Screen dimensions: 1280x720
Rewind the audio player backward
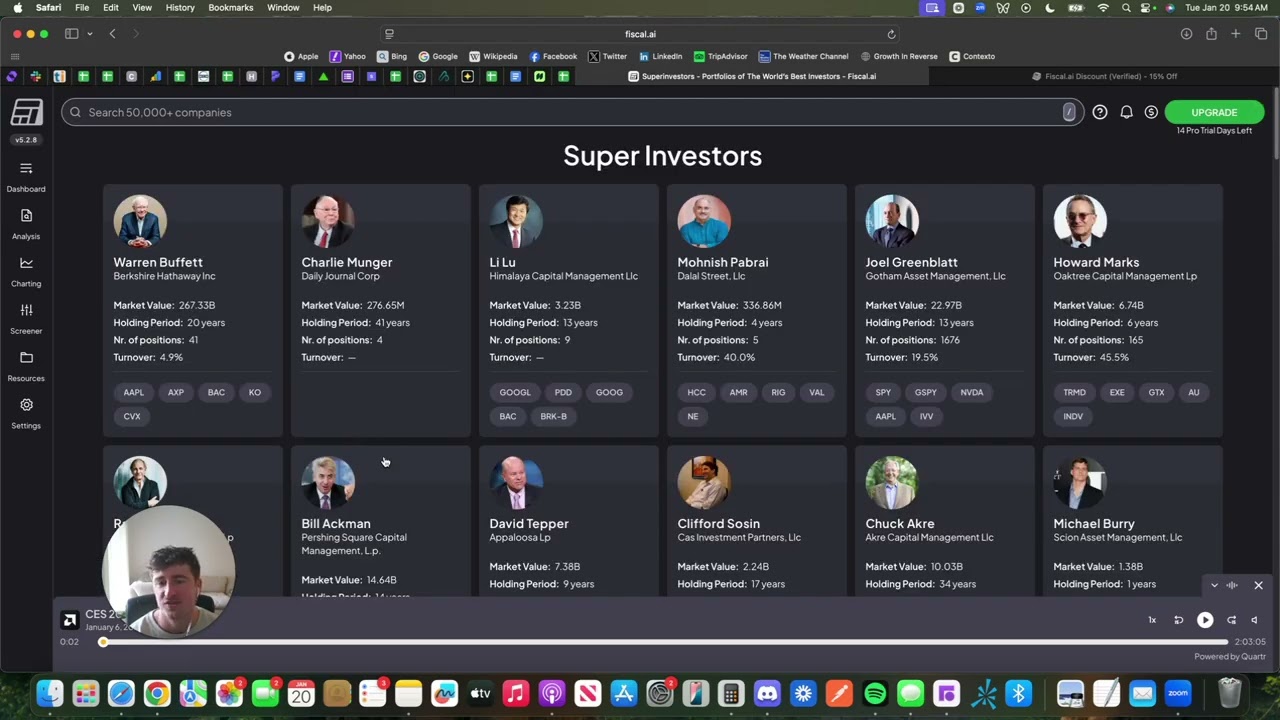click(x=1178, y=620)
